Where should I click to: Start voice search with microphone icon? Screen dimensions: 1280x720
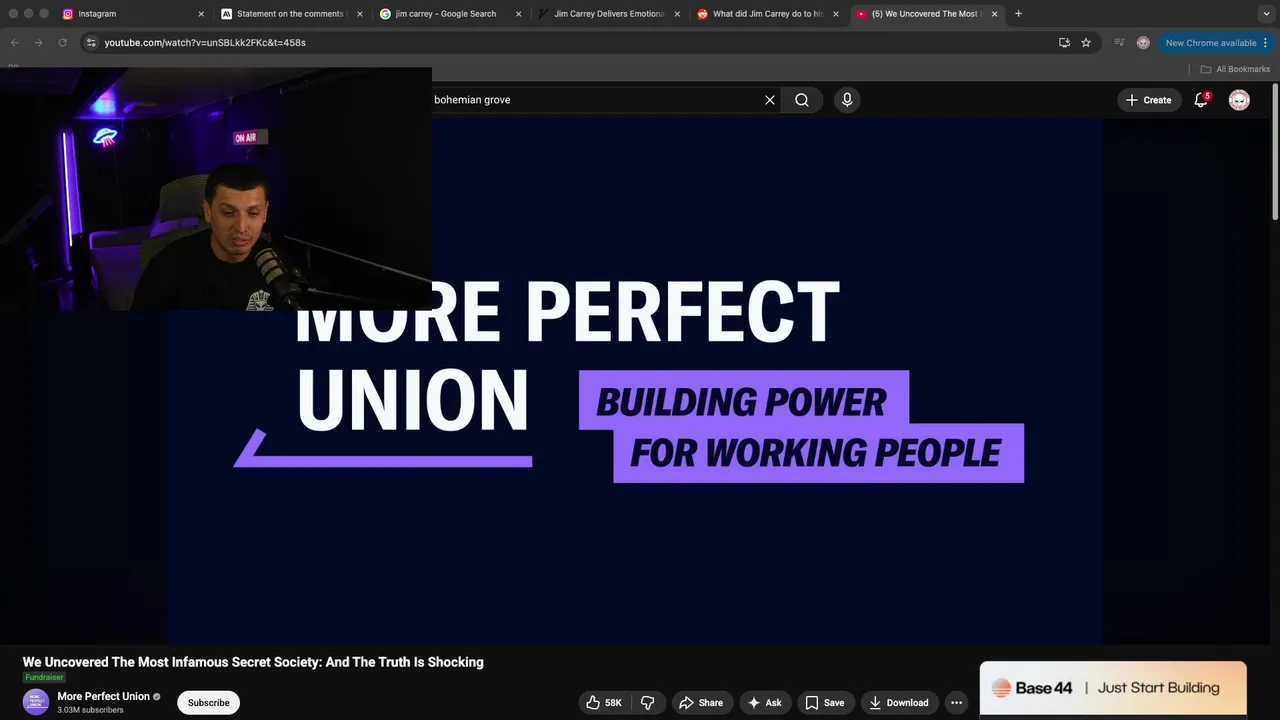pos(847,100)
